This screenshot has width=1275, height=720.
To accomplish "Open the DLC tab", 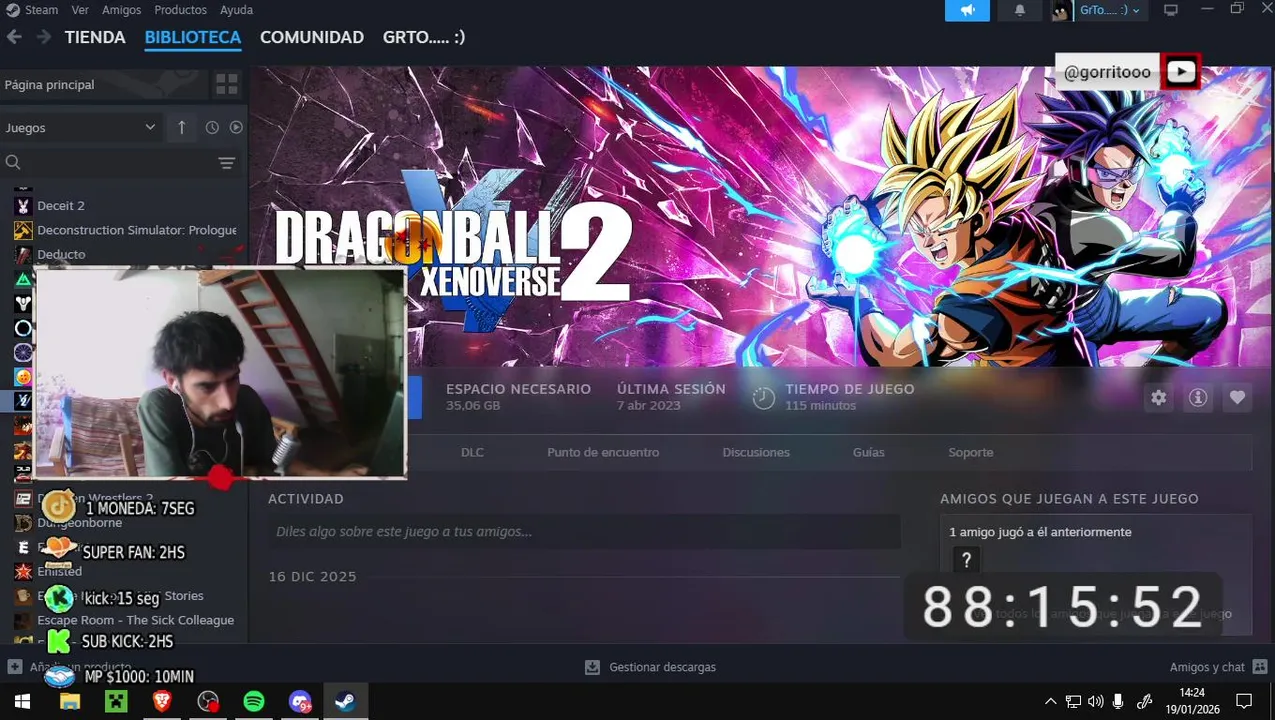I will 472,452.
